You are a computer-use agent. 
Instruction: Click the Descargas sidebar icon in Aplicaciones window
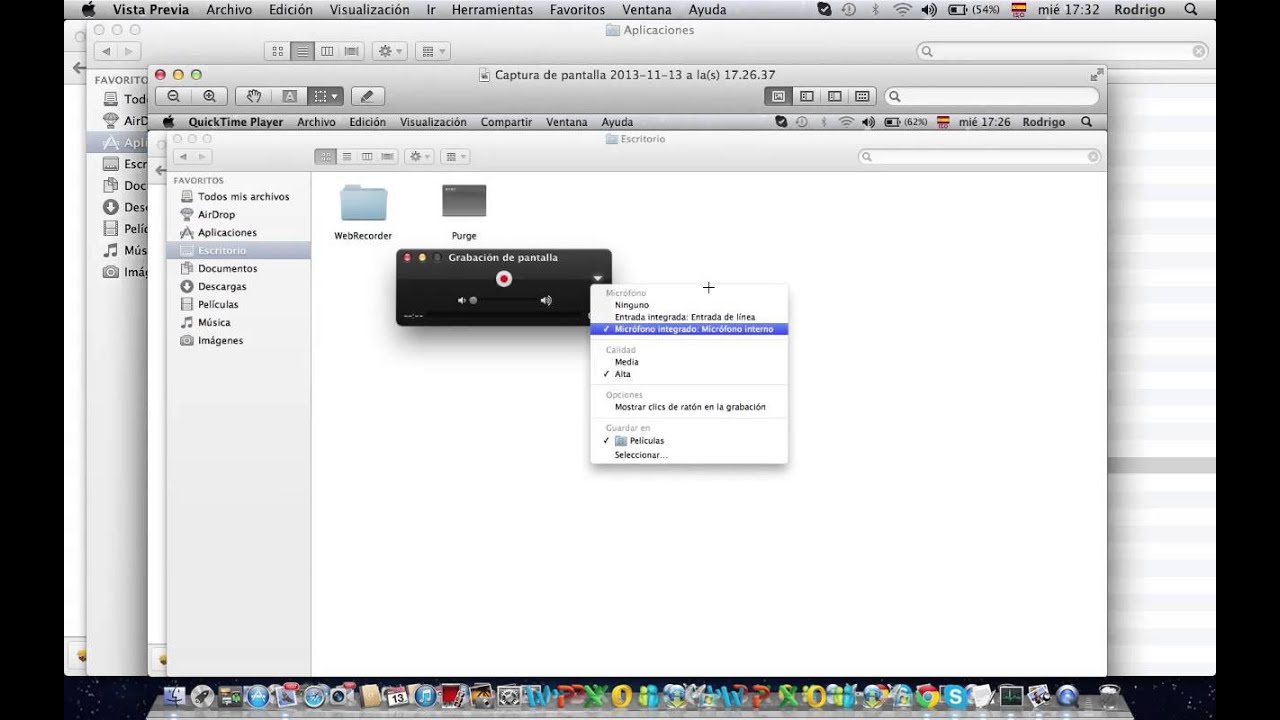coord(111,207)
